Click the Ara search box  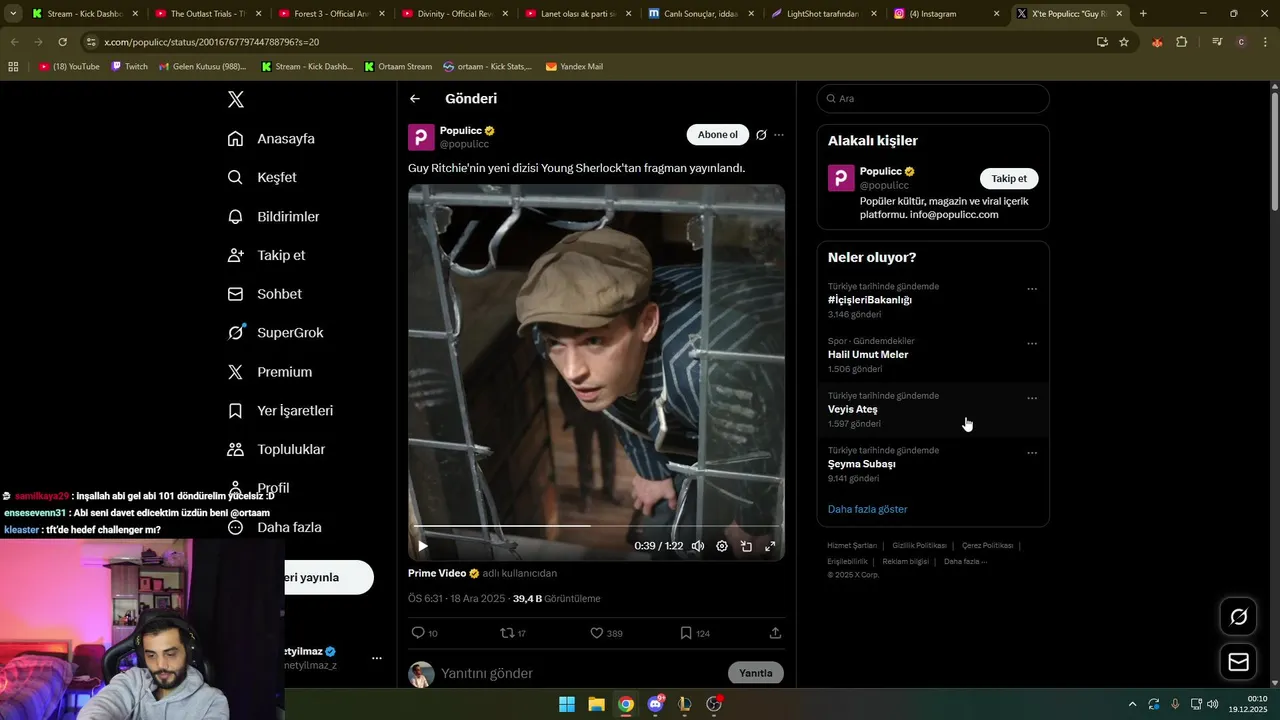(x=933, y=99)
